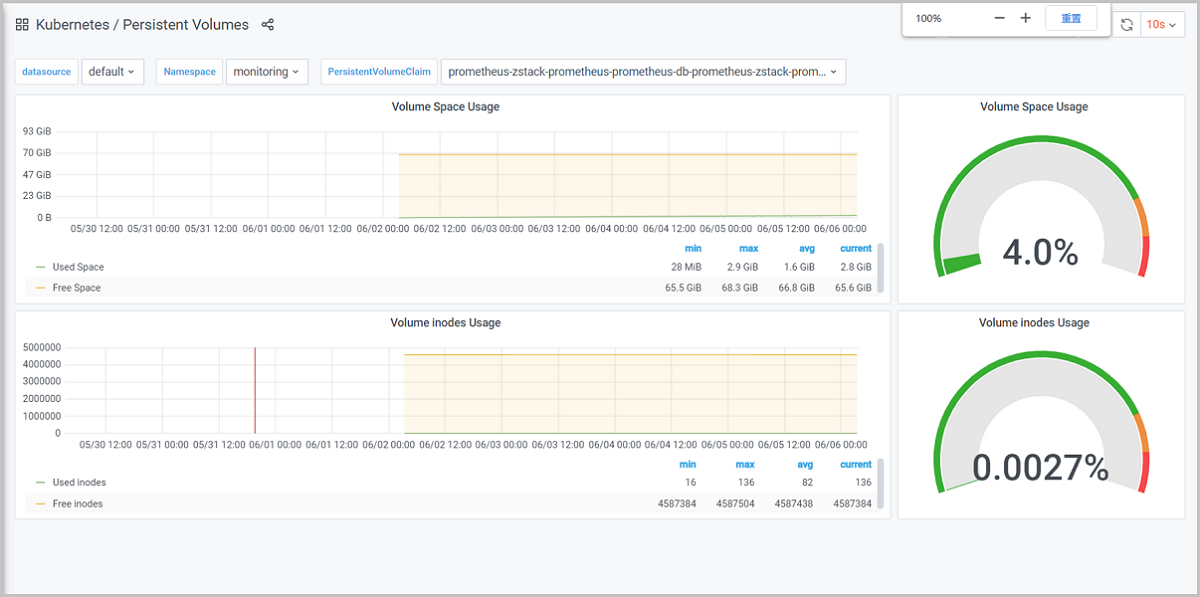The image size is (1200, 597).
Task: Toggle the Free inodes legend series
Action: 77,504
